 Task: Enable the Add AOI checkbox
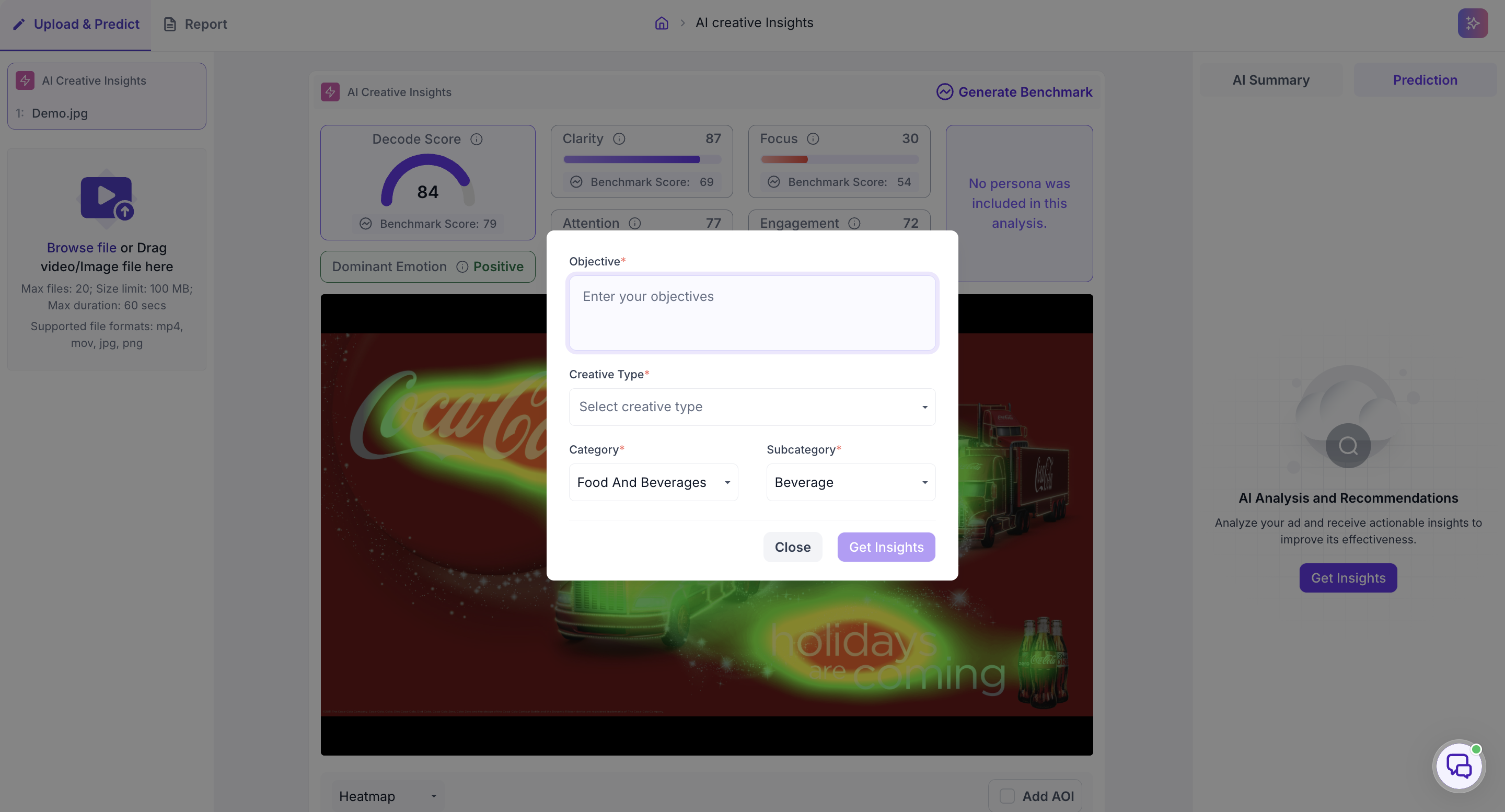(1006, 796)
